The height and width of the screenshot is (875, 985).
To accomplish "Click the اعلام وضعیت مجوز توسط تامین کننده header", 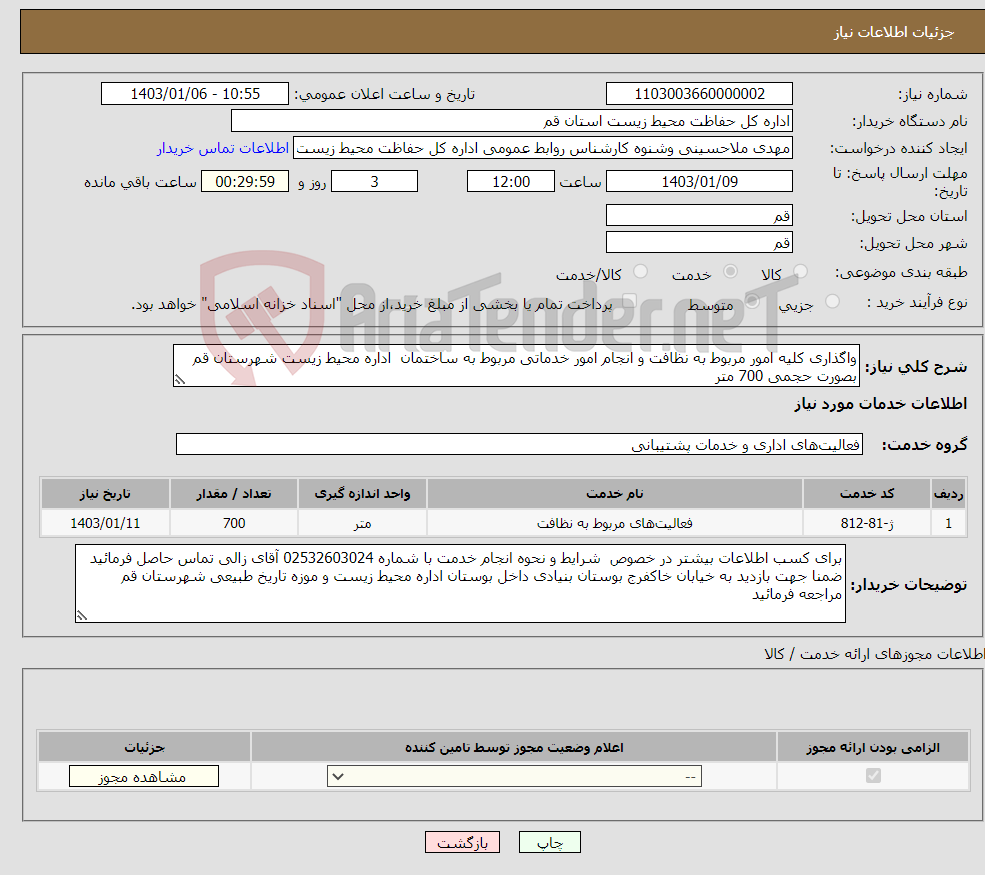I will [x=514, y=747].
